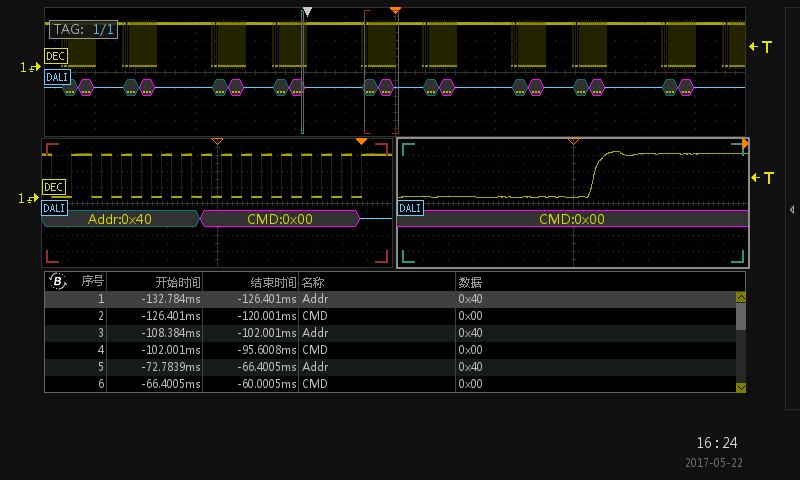Click the TAG 1/1 label box
The width and height of the screenshot is (800, 480).
click(x=84, y=30)
